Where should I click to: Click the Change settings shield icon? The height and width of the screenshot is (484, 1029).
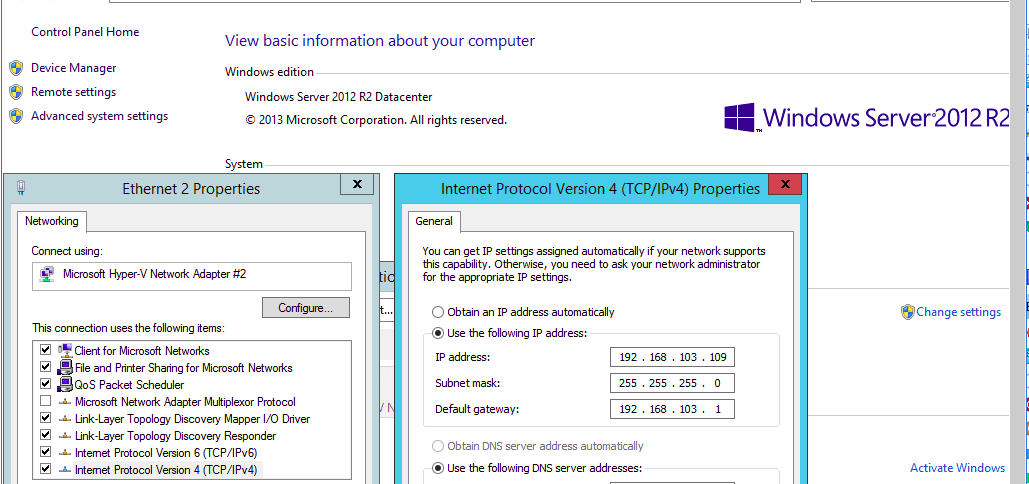coord(908,312)
